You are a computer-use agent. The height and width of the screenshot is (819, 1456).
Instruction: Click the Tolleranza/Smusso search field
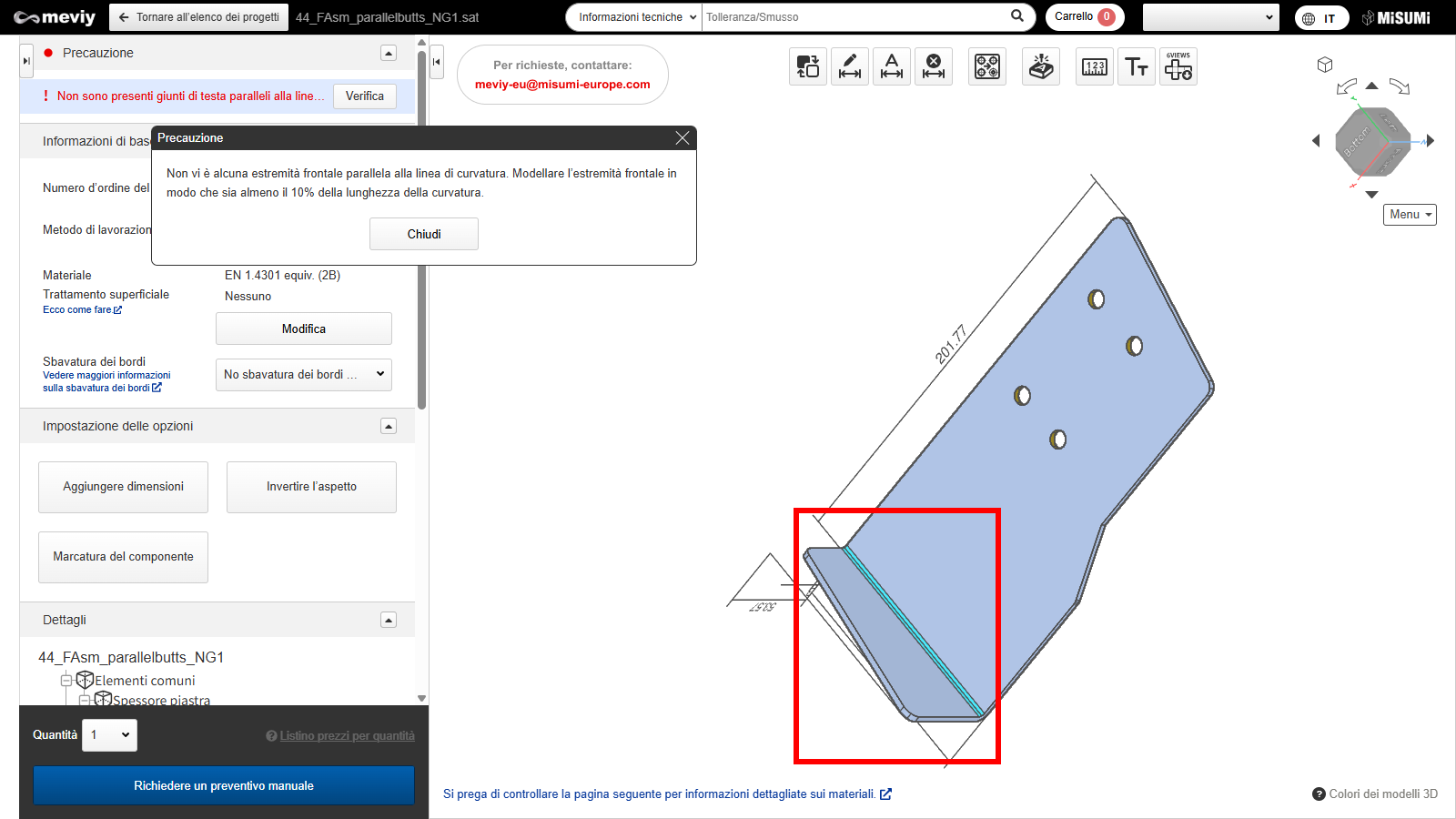[x=855, y=17]
